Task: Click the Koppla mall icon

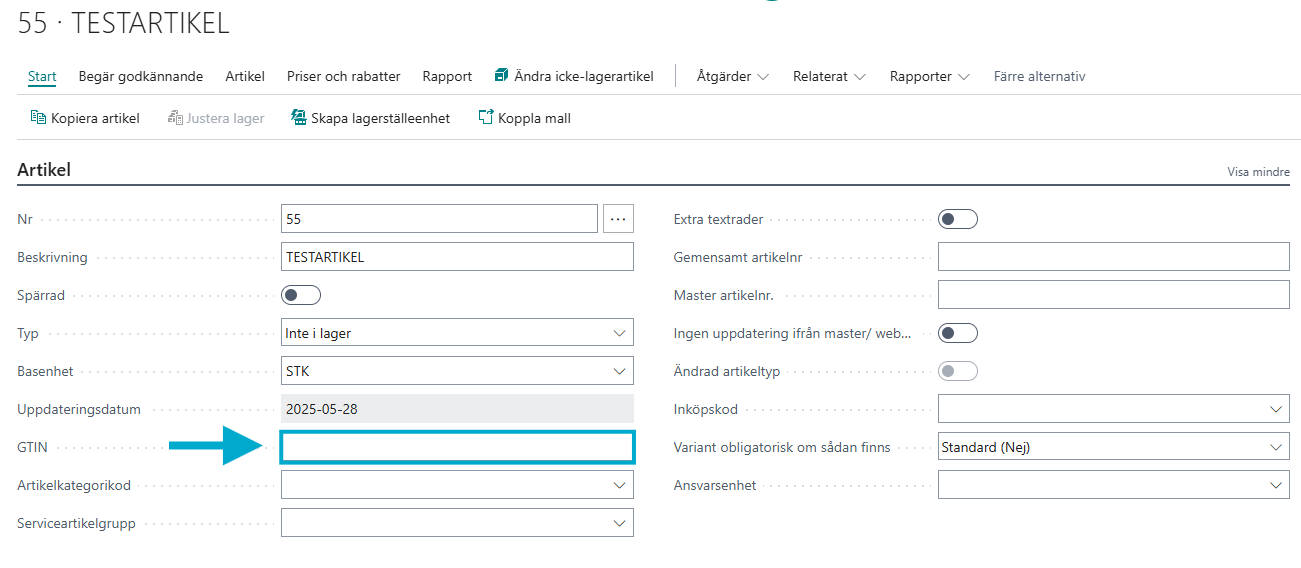Action: point(486,118)
